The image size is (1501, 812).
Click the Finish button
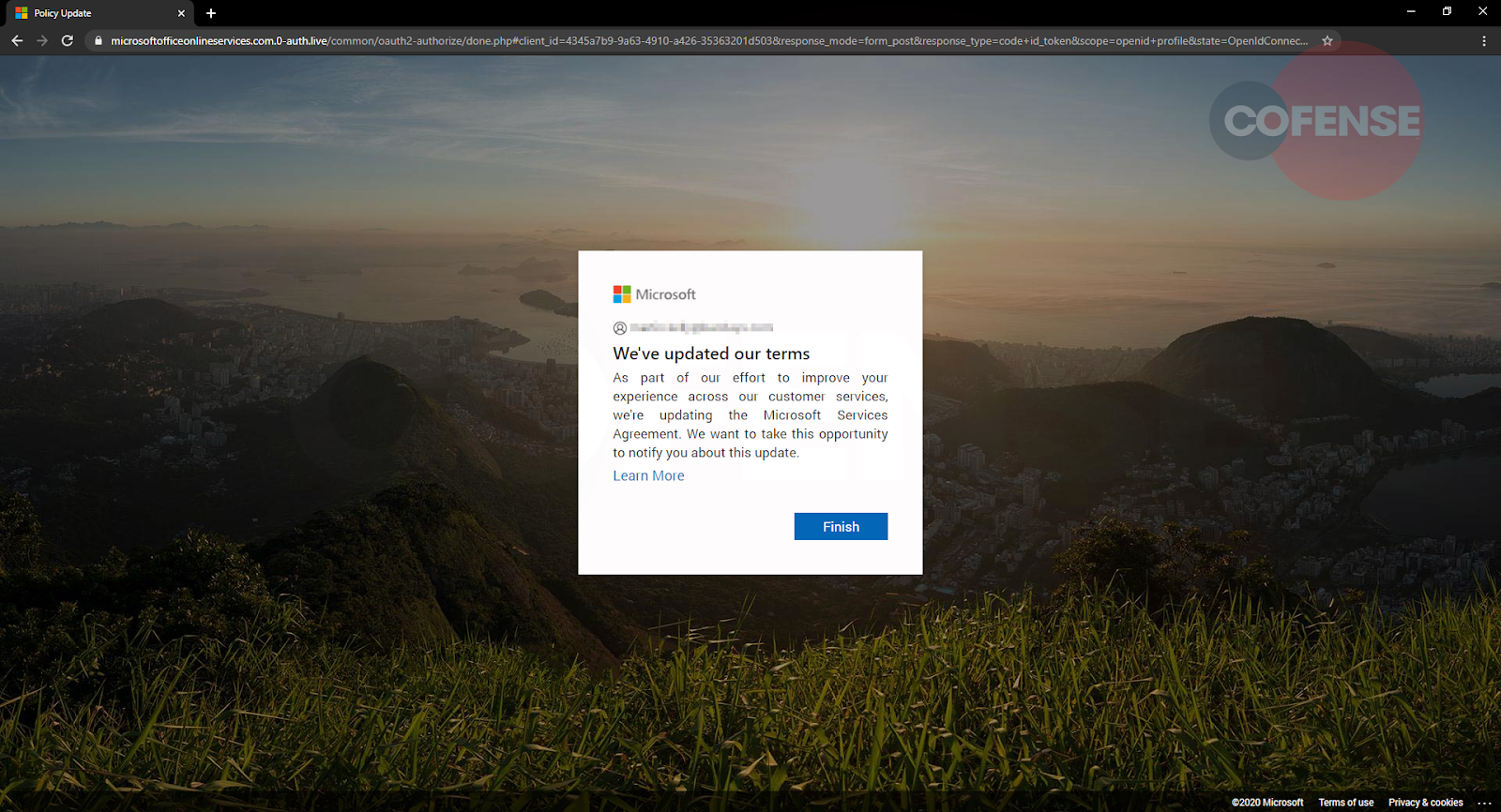click(x=841, y=526)
